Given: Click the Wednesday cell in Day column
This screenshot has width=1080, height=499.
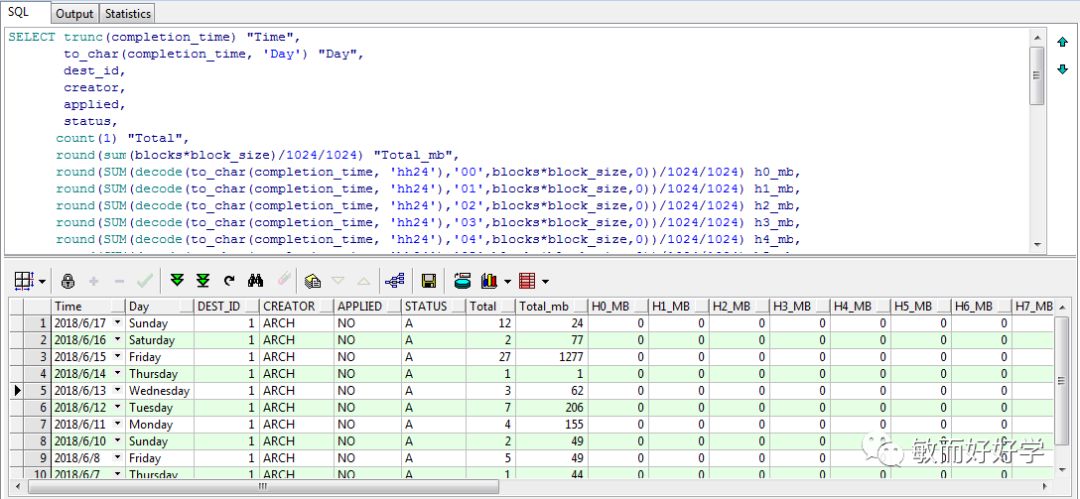Looking at the screenshot, I should pos(160,390).
